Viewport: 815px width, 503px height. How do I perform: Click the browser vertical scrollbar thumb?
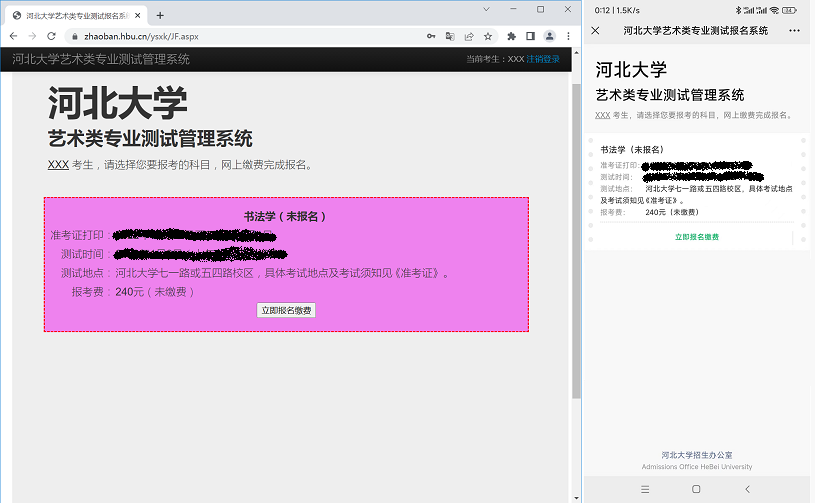(x=576, y=241)
